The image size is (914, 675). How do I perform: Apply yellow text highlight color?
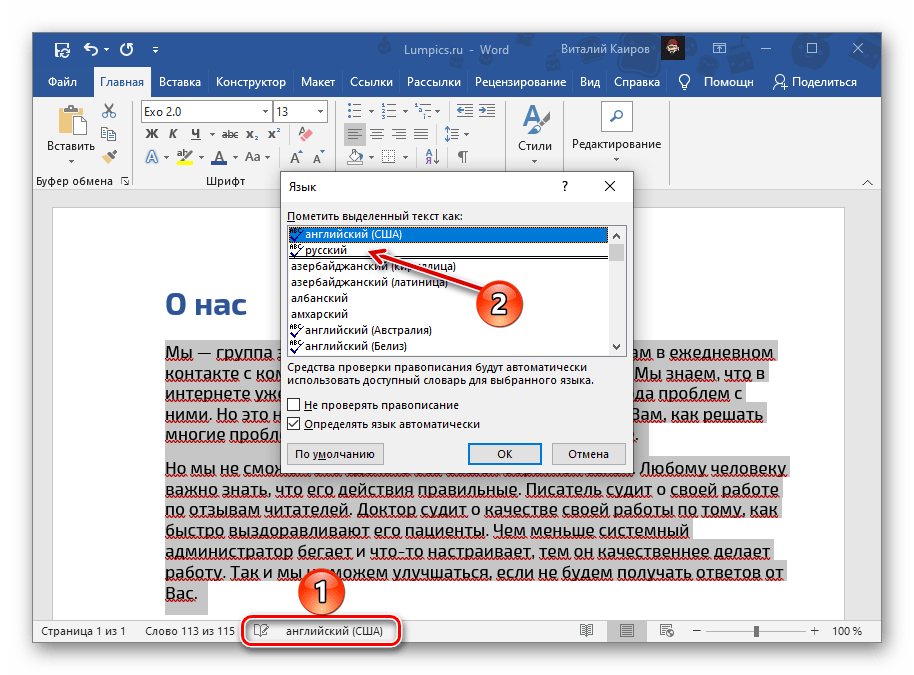pyautogui.click(x=185, y=157)
